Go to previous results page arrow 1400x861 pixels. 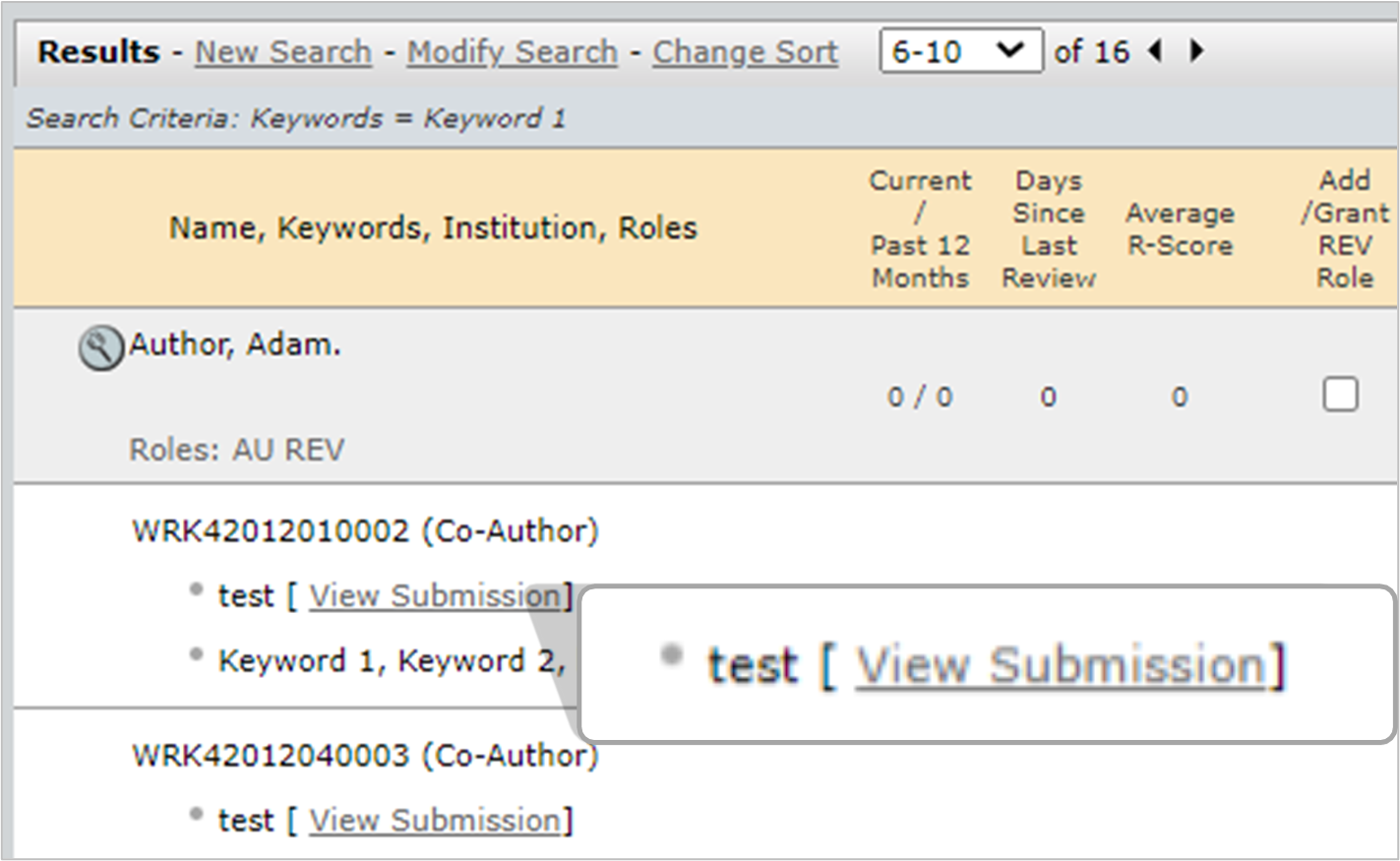tap(1156, 50)
